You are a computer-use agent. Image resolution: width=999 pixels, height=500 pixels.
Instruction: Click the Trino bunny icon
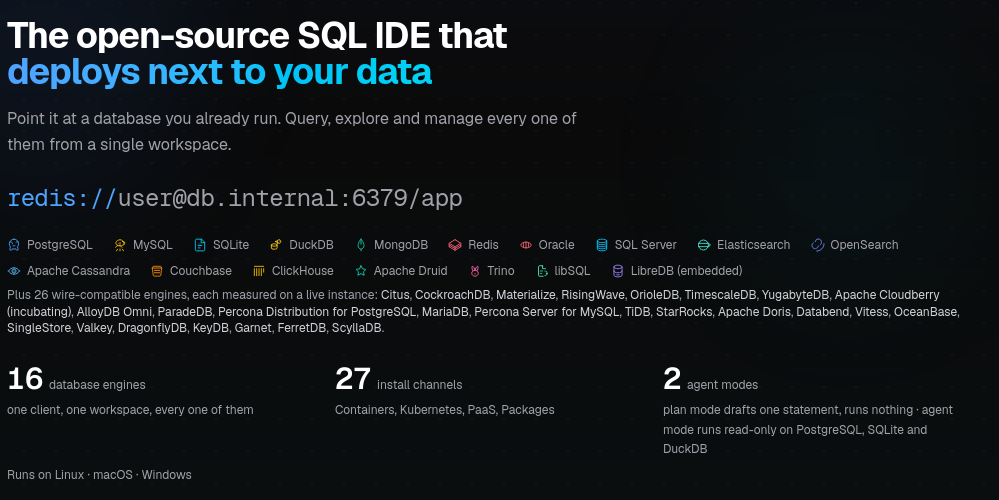click(475, 271)
